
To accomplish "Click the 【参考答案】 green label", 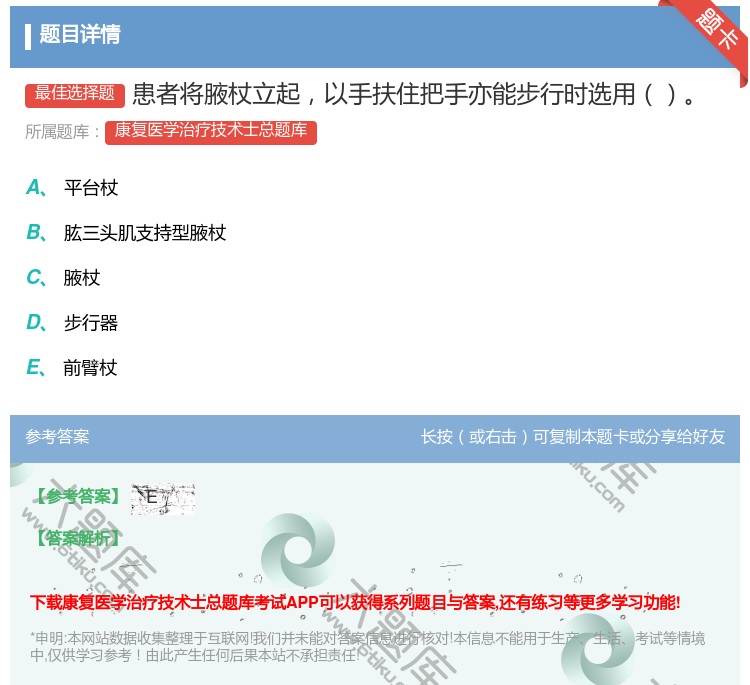I will point(78,497).
